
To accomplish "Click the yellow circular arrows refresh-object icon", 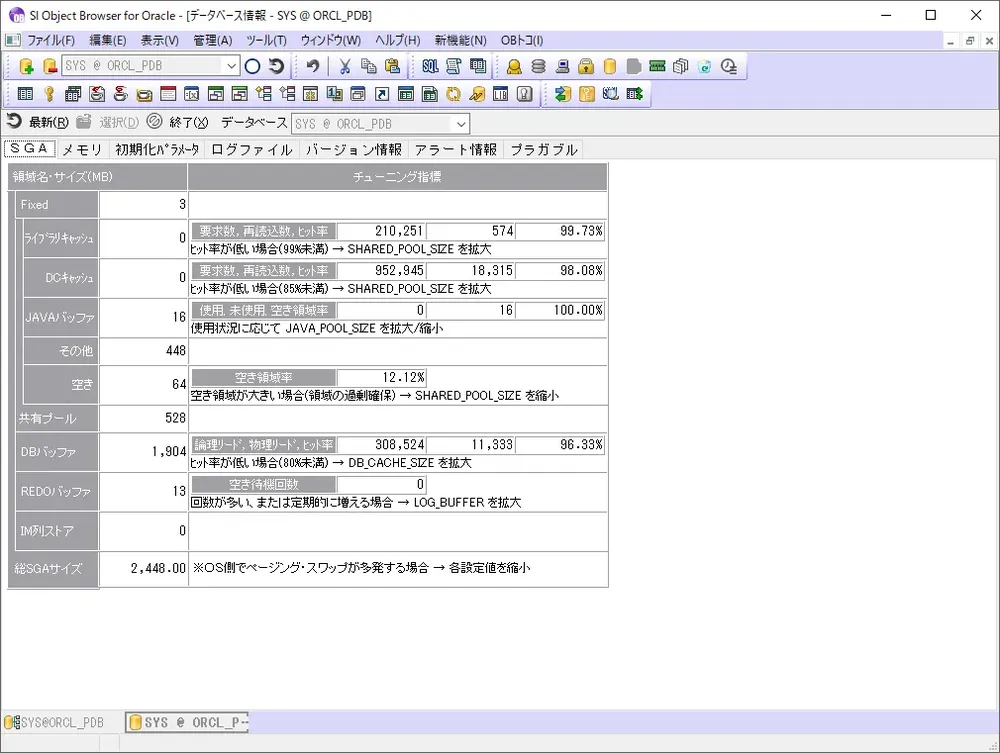I will pyautogui.click(x=453, y=94).
